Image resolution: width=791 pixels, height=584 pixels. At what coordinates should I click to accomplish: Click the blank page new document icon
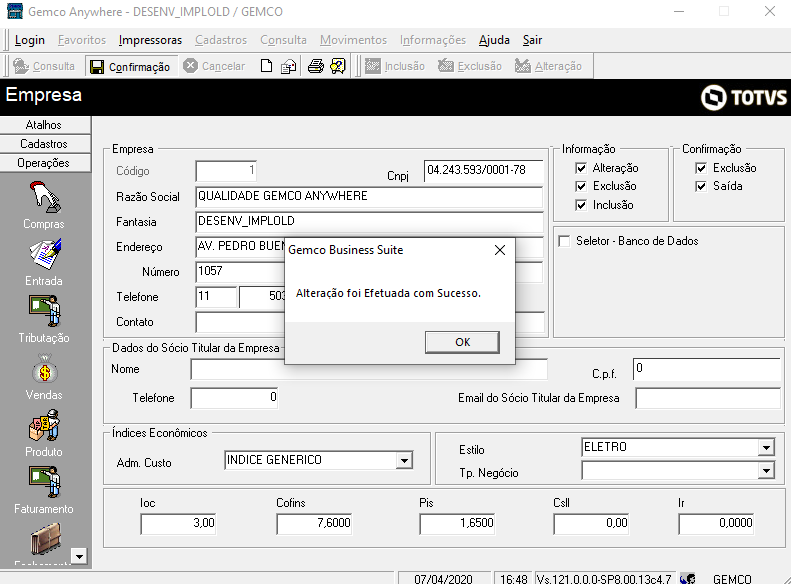coord(266,66)
